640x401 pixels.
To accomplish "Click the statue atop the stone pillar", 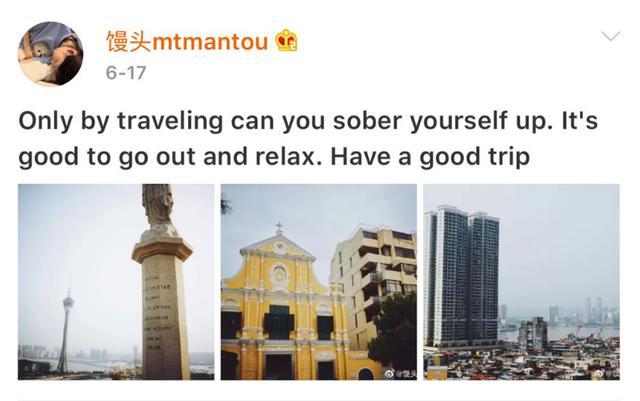I will click(159, 212).
